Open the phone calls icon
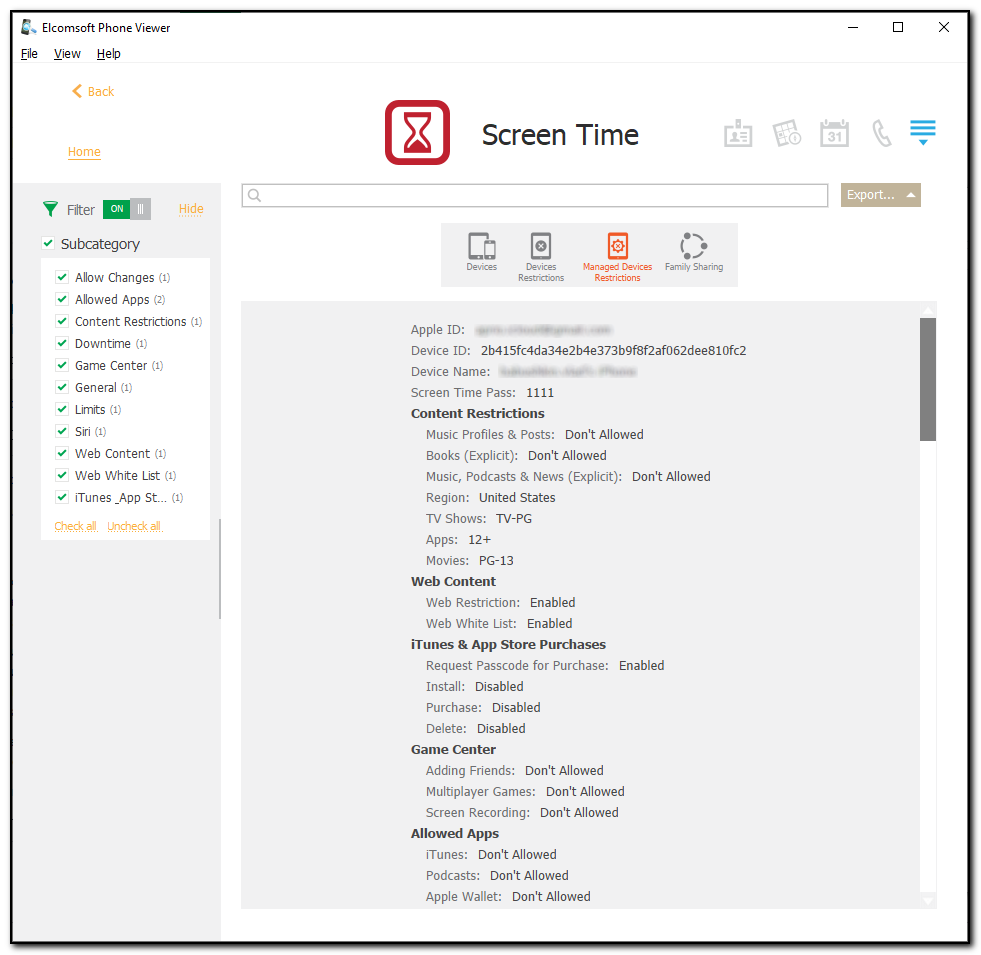This screenshot has width=981, height=955. pyautogui.click(x=881, y=132)
